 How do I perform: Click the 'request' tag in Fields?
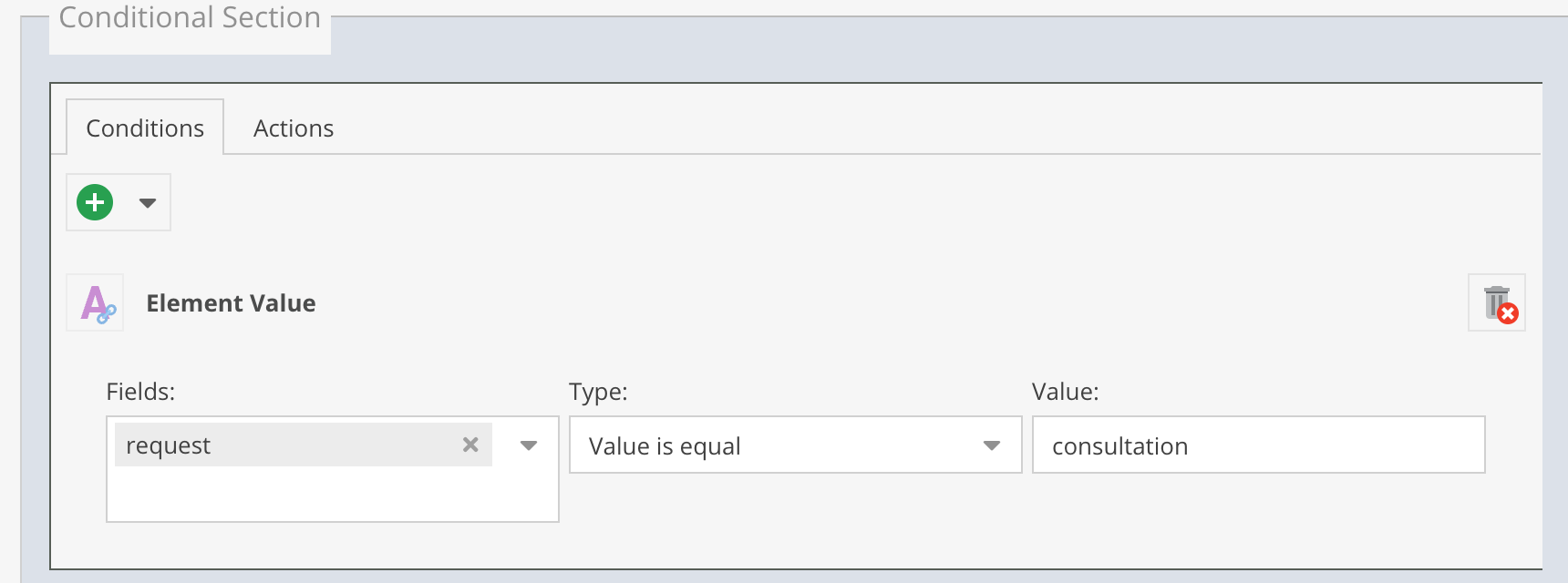point(169,445)
